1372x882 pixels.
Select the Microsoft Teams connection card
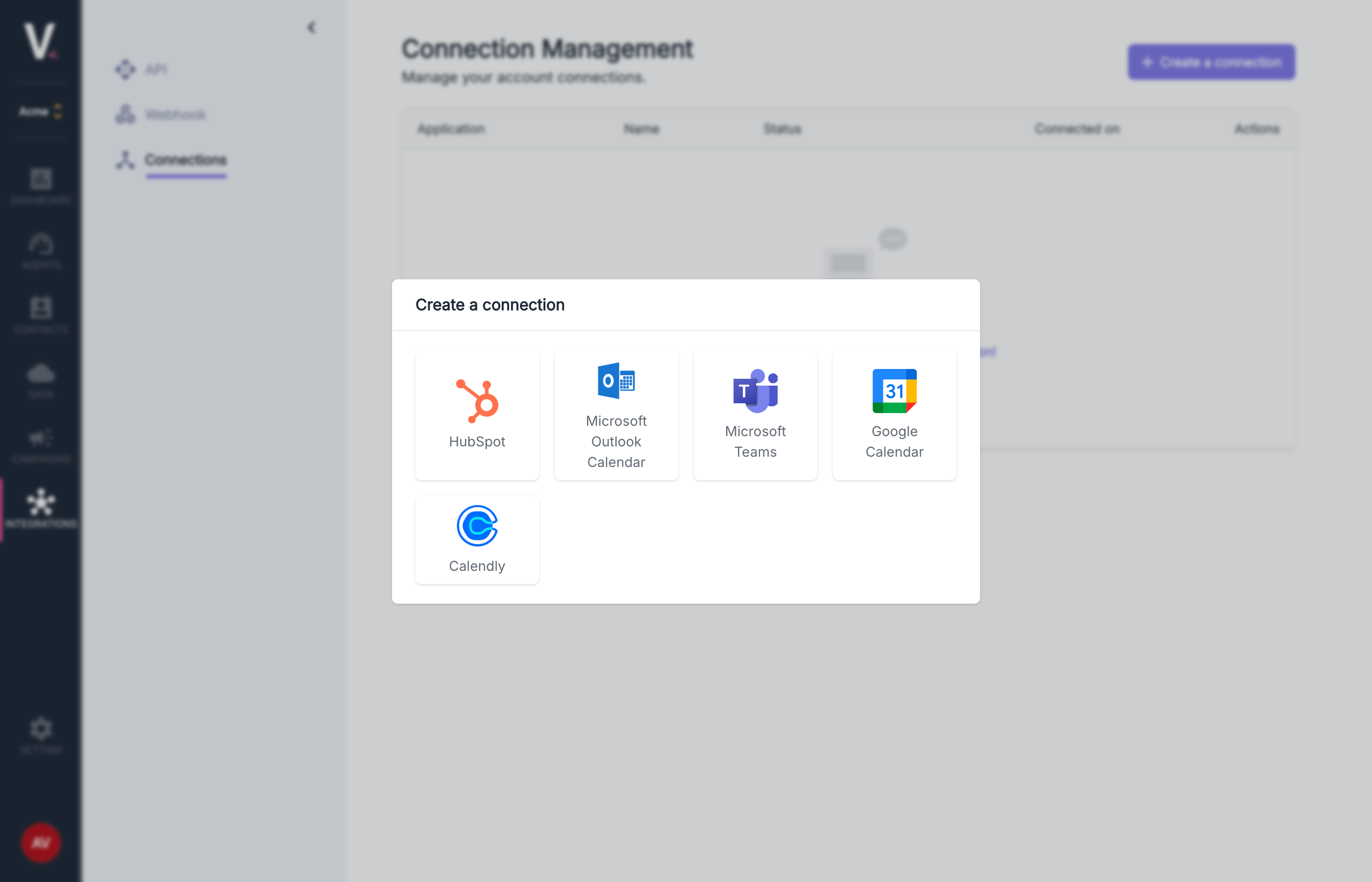[755, 415]
